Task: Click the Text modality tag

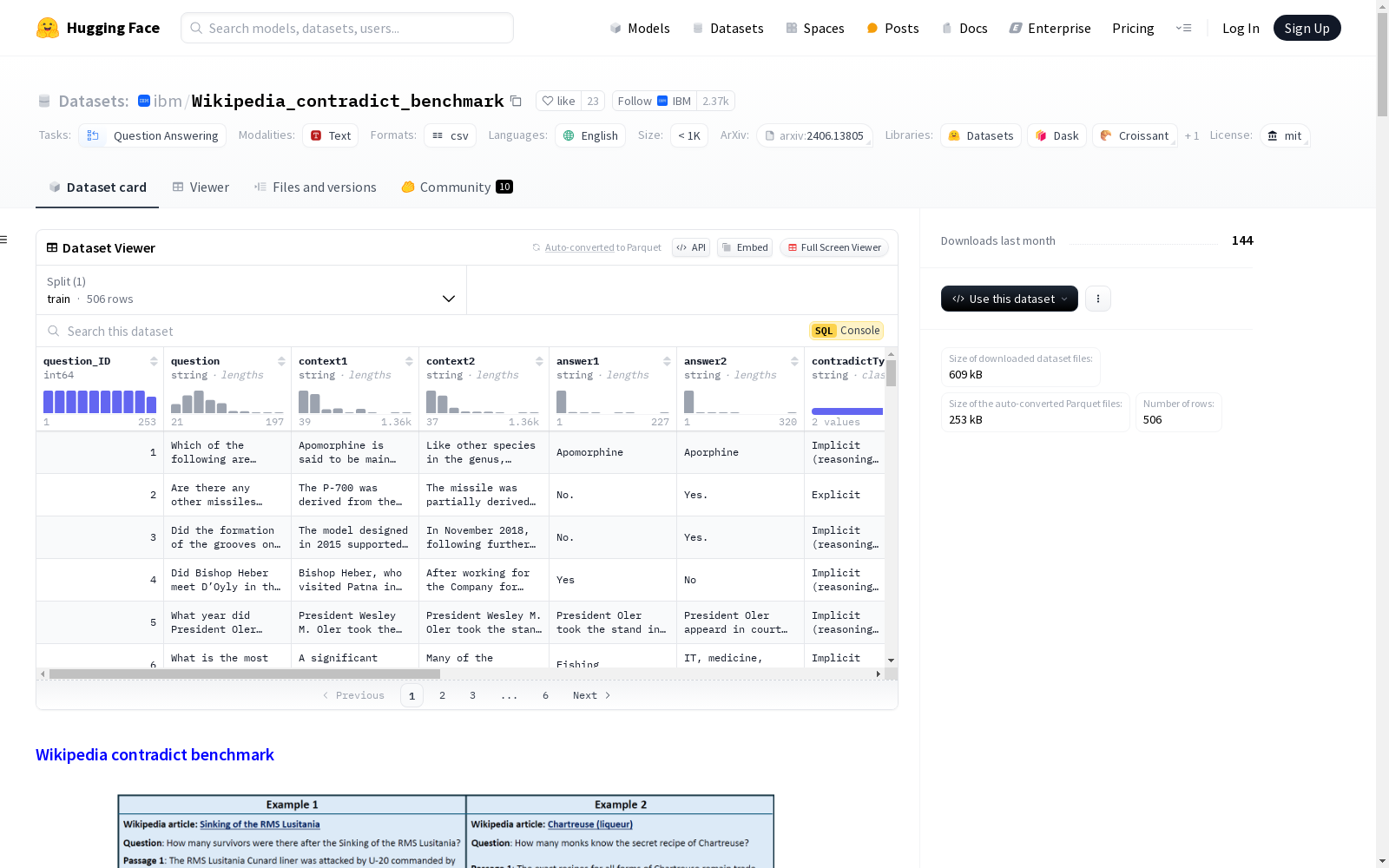Action: [x=330, y=135]
